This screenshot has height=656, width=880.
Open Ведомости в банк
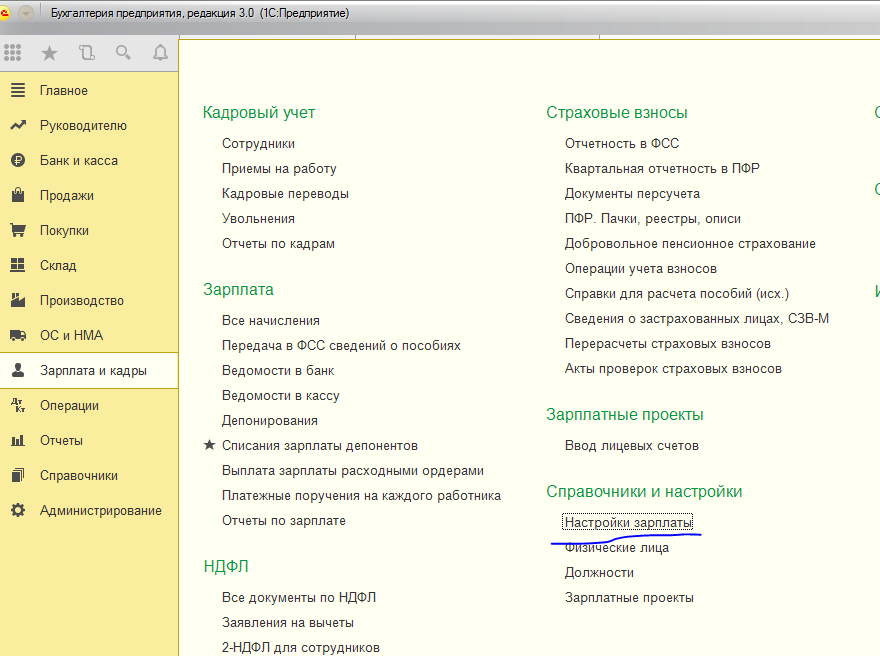[278, 370]
